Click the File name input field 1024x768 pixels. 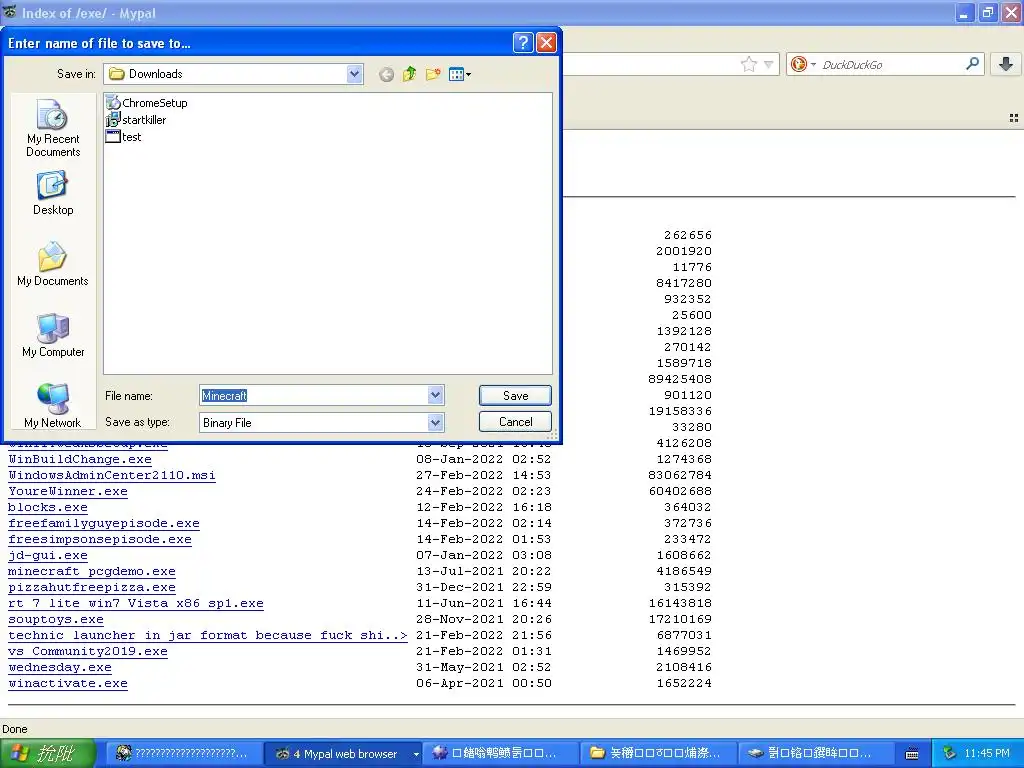point(314,395)
